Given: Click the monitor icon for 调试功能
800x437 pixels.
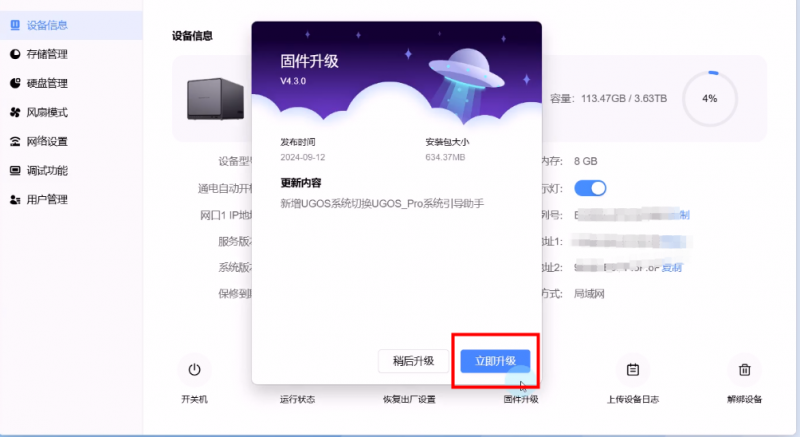Looking at the screenshot, I should coord(15,170).
